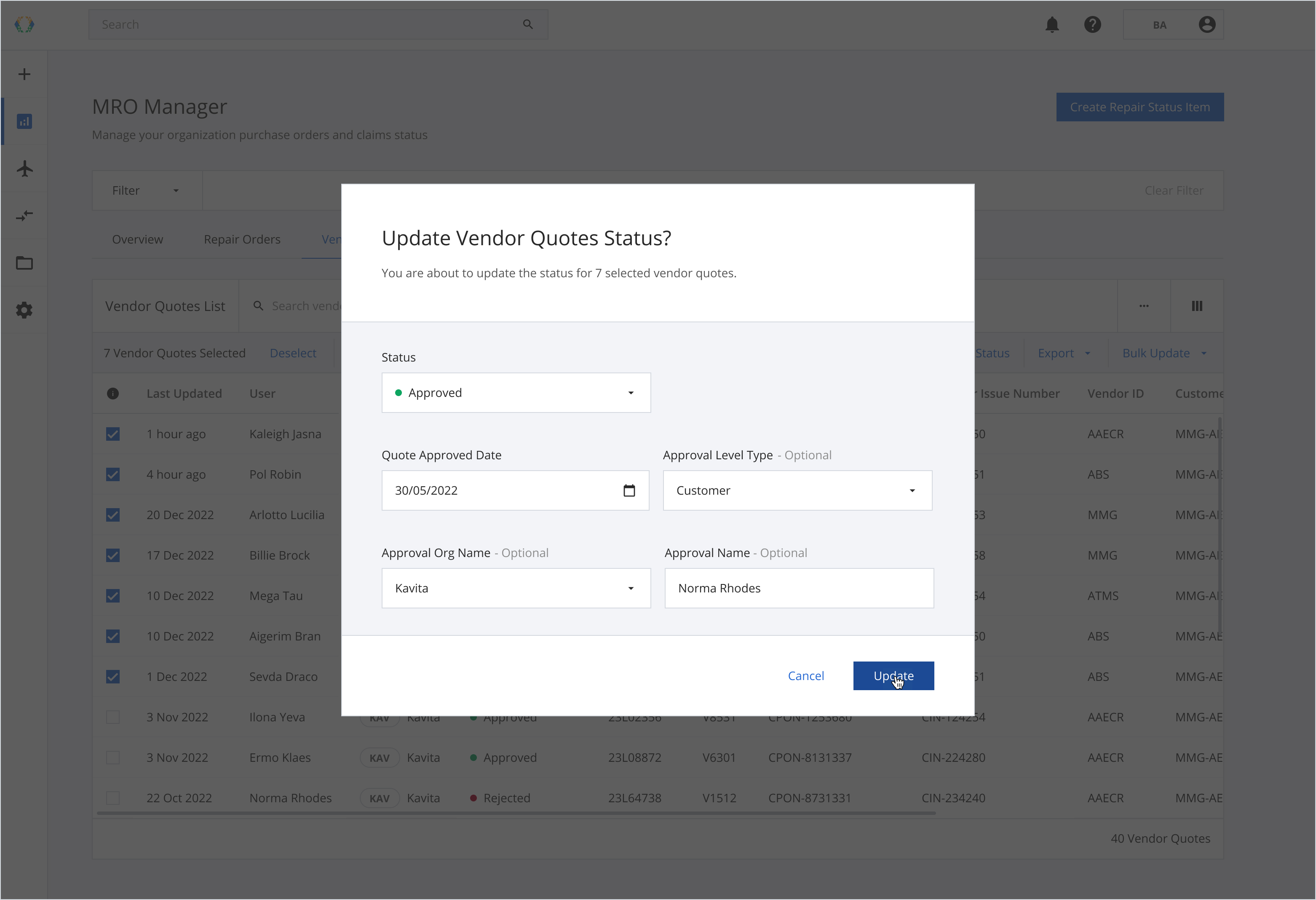Image resolution: width=1316 pixels, height=900 pixels.
Task: Click the vendor search magnifier icon
Action: pos(258,306)
